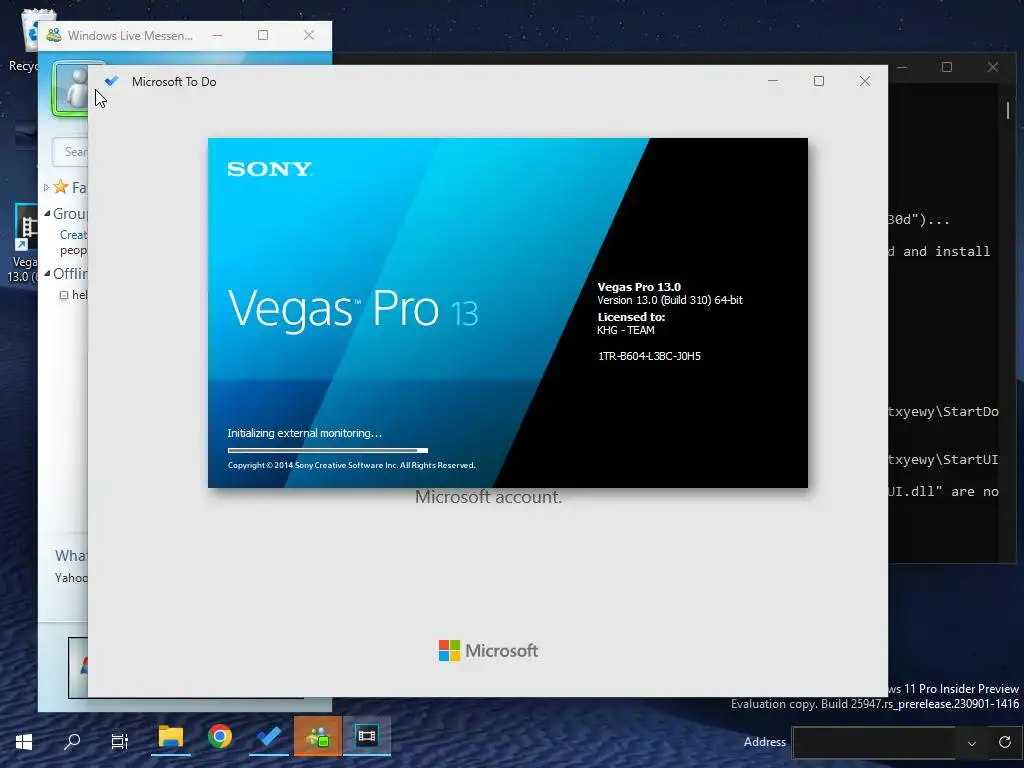This screenshot has width=1024, height=768.
Task: Minimize the Microsoft To Do window
Action: (x=773, y=81)
